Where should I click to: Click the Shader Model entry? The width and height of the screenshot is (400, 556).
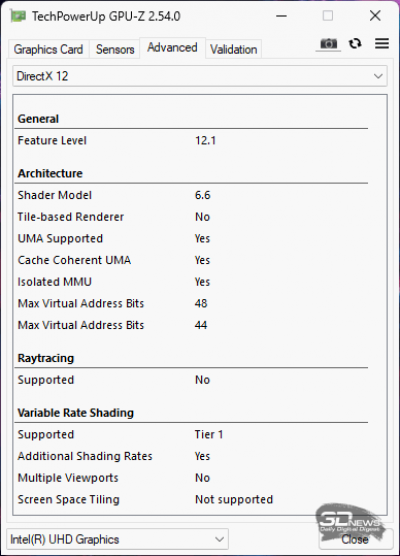pyautogui.click(x=191, y=195)
